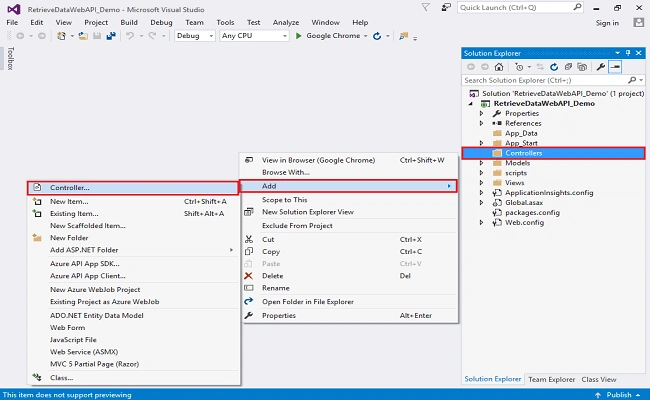Click the Redo toolbar icon
Image resolution: width=650 pixels, height=400 pixels.
tap(153, 36)
